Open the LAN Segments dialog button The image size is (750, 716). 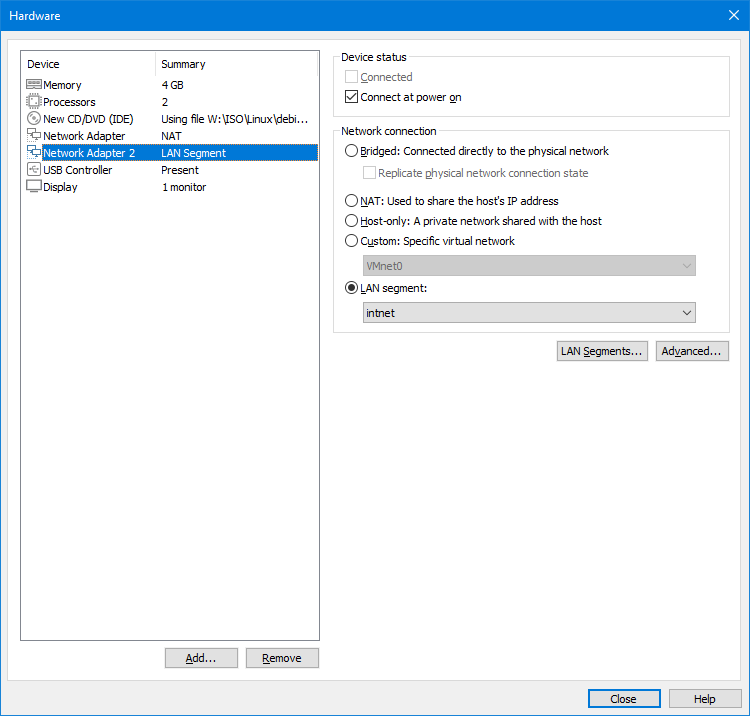[x=602, y=351]
